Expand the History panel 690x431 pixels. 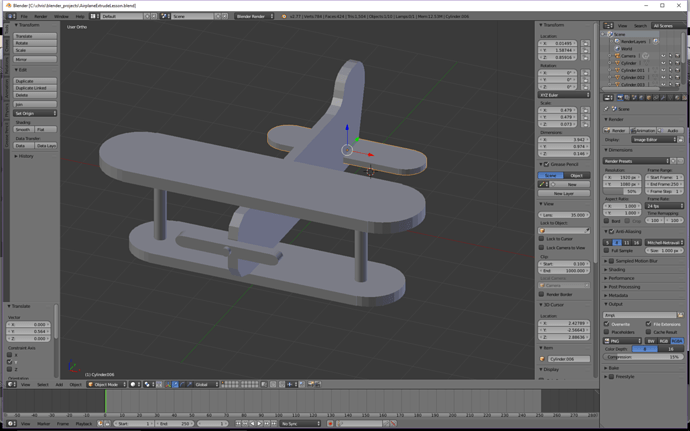(x=25, y=156)
